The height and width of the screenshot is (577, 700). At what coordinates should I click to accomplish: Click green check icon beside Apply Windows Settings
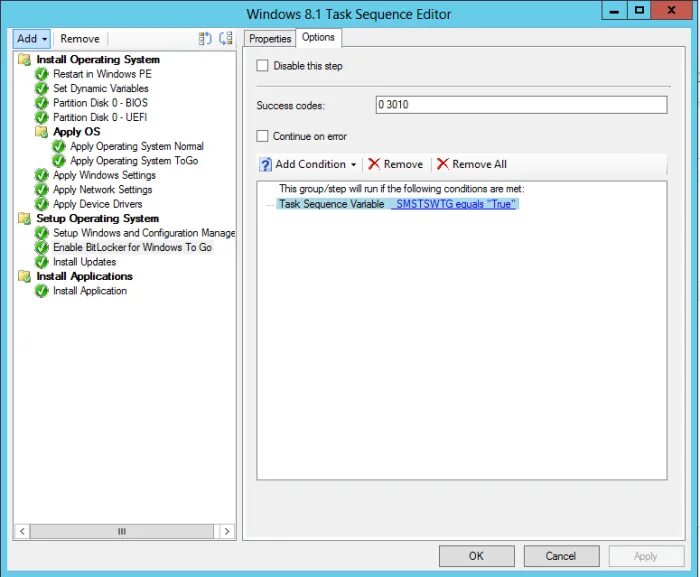(x=42, y=175)
